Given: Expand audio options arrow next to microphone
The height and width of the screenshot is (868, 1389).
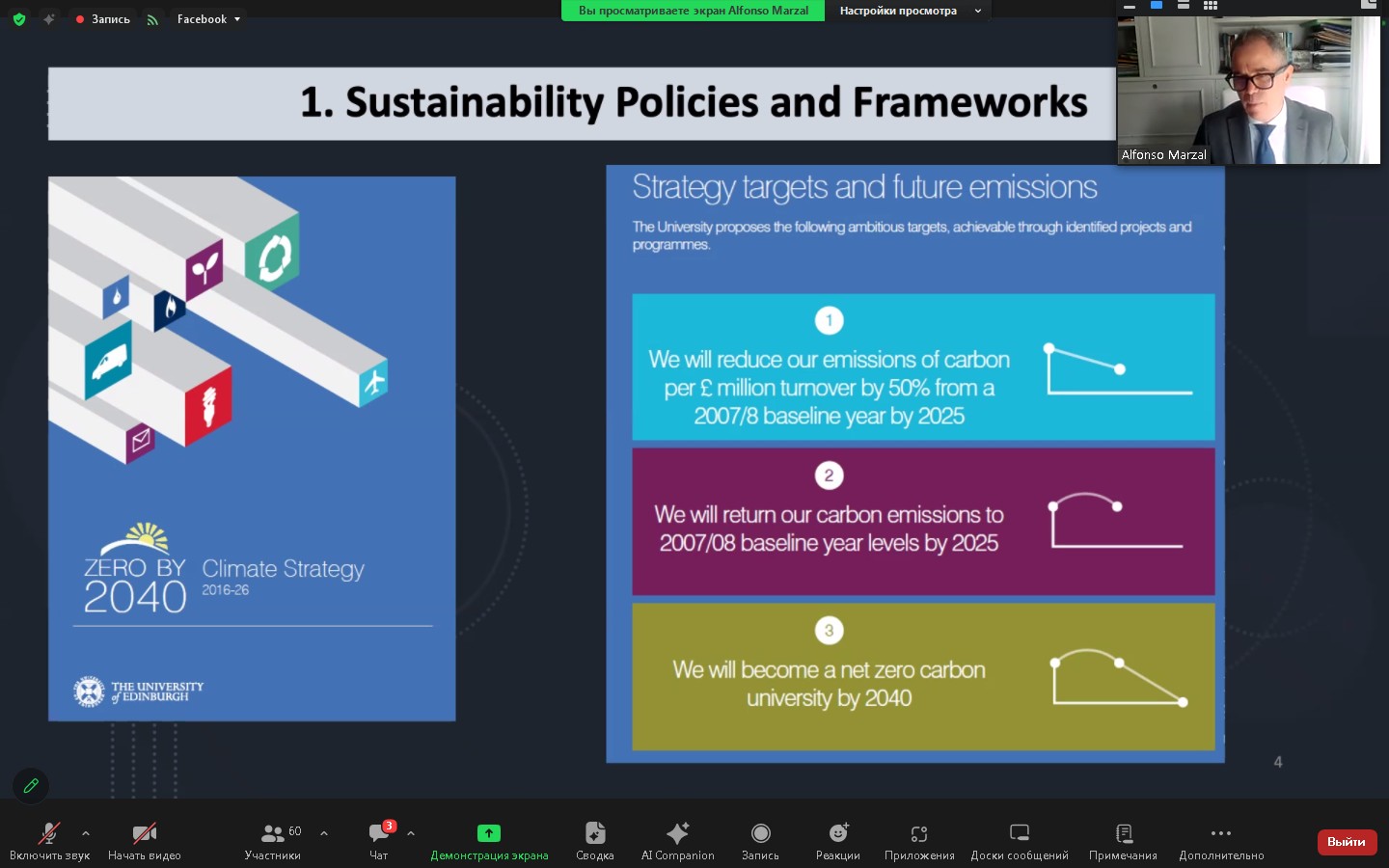Looking at the screenshot, I should [86, 833].
